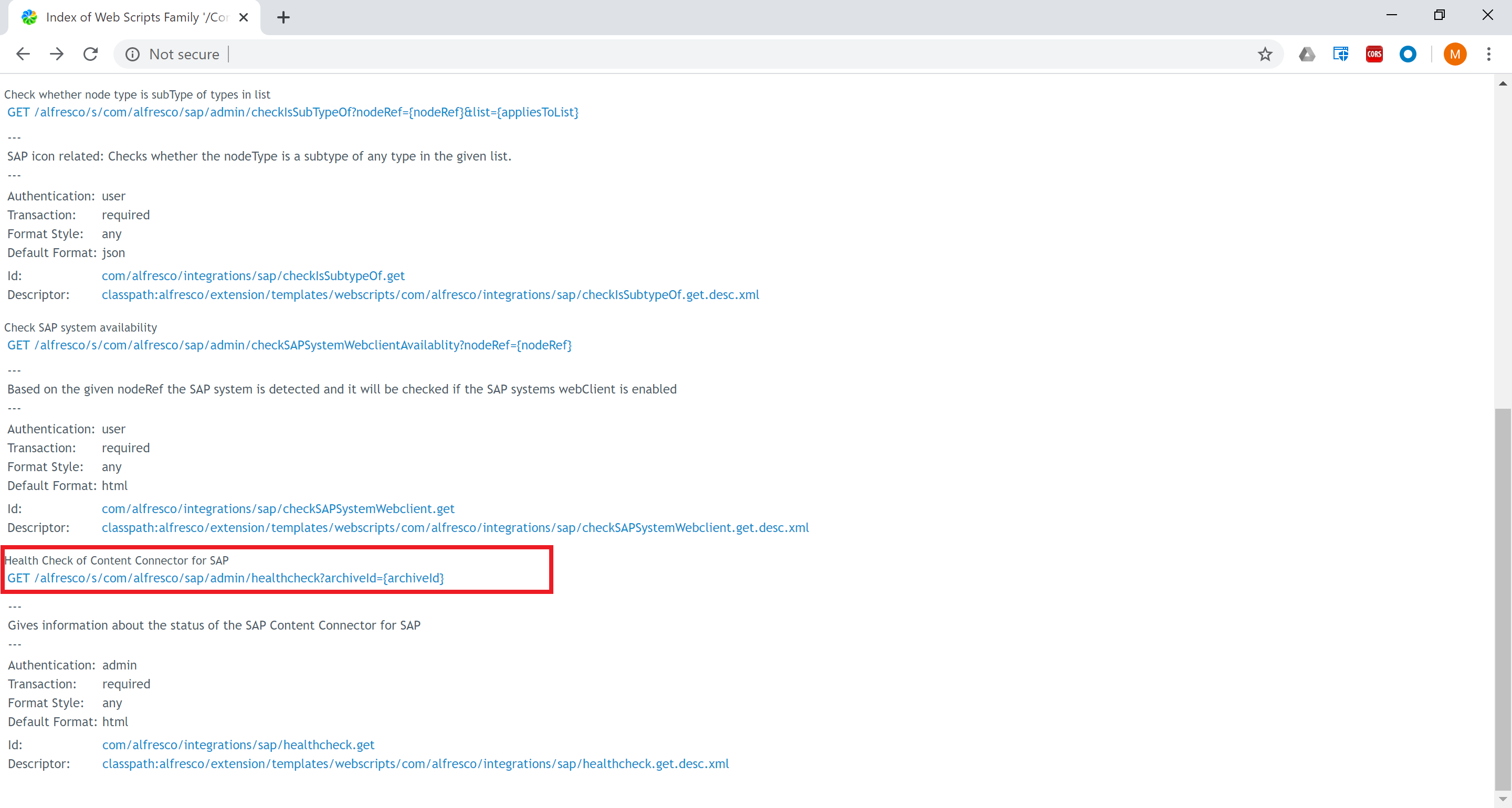The height and width of the screenshot is (808, 1512).
Task: Open a new browser tab
Action: tap(283, 17)
